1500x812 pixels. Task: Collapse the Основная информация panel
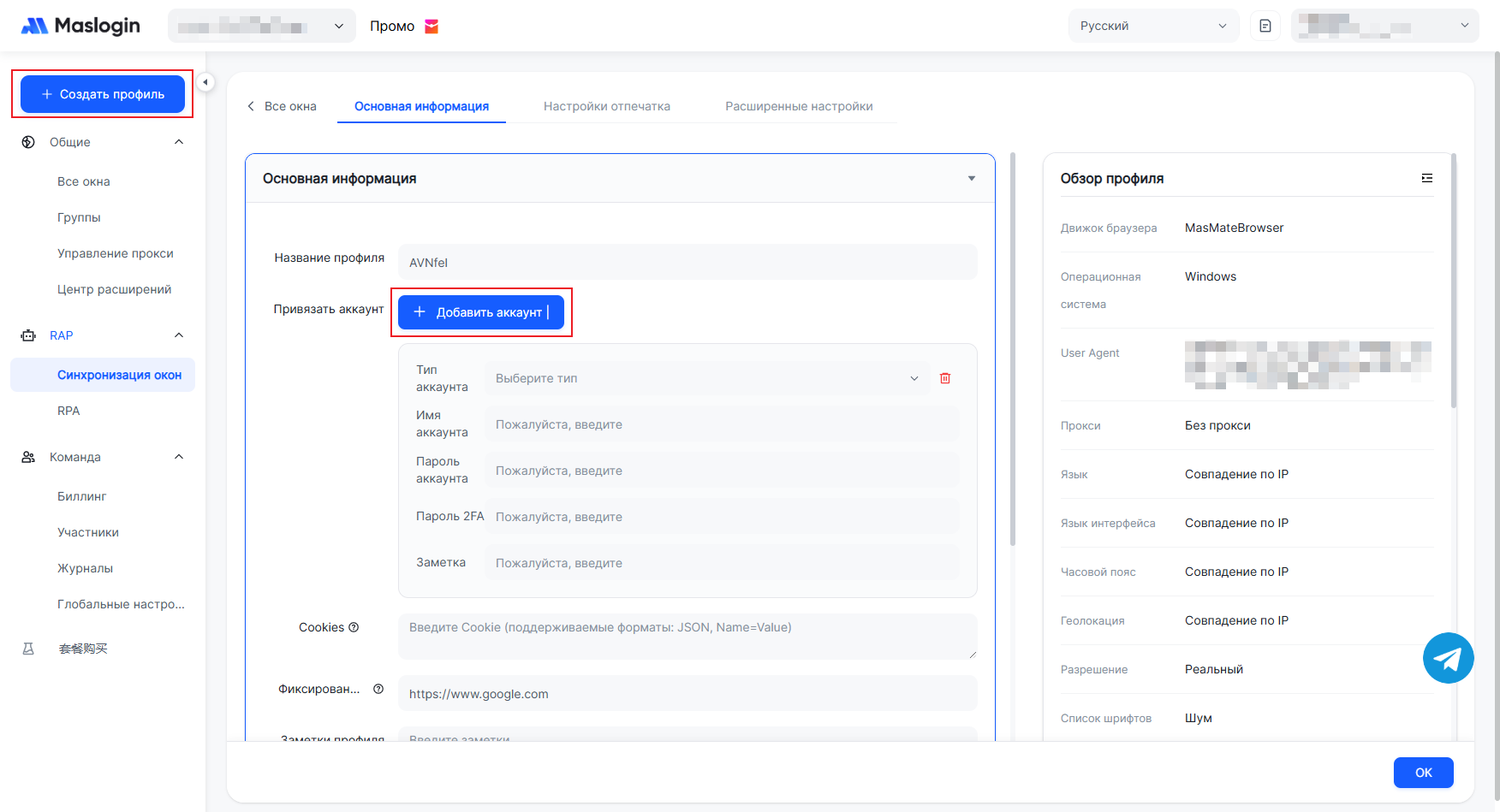971,179
